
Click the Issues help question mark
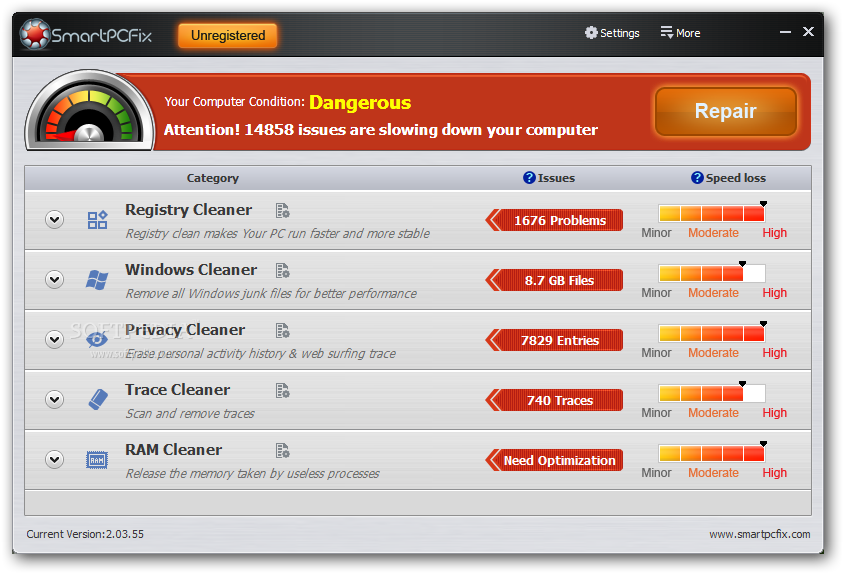[529, 178]
